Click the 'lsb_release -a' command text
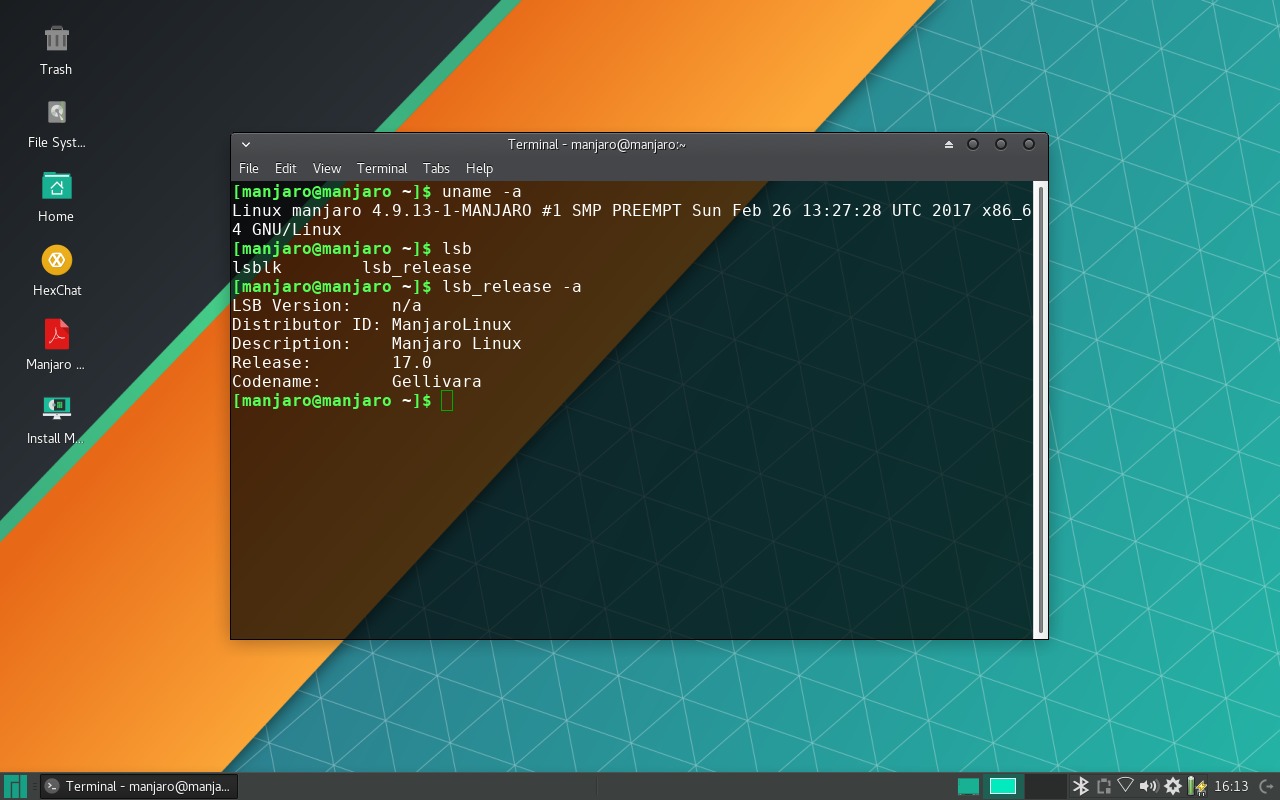This screenshot has height=800, width=1280. tap(512, 287)
